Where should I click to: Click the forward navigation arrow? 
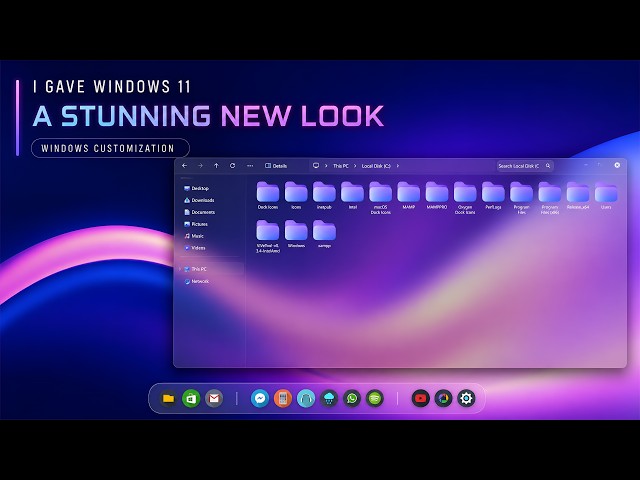coord(200,166)
